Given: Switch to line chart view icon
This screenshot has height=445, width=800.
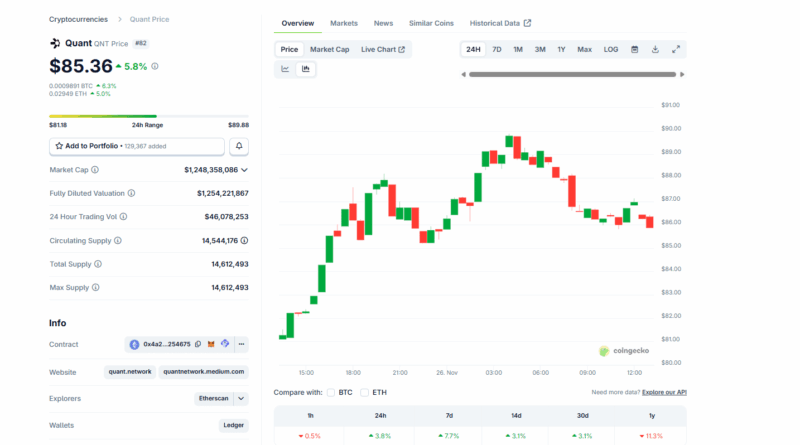Looking at the screenshot, I should 285,69.
